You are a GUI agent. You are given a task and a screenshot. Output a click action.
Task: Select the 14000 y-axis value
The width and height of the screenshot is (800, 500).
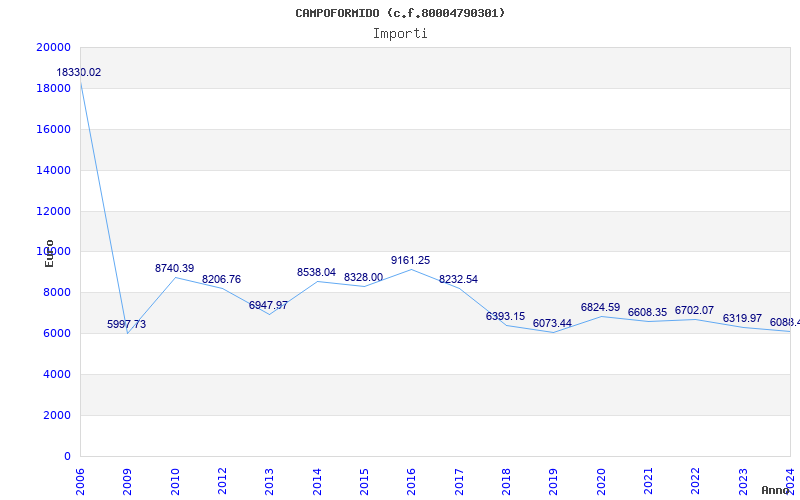tap(54, 170)
